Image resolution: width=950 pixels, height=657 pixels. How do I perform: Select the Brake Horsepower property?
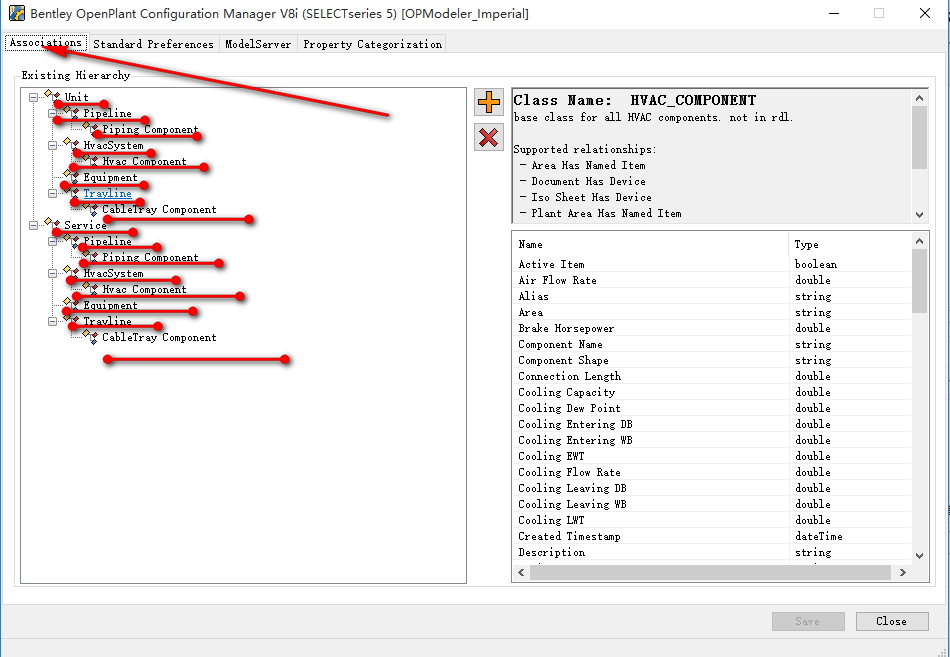712,328
